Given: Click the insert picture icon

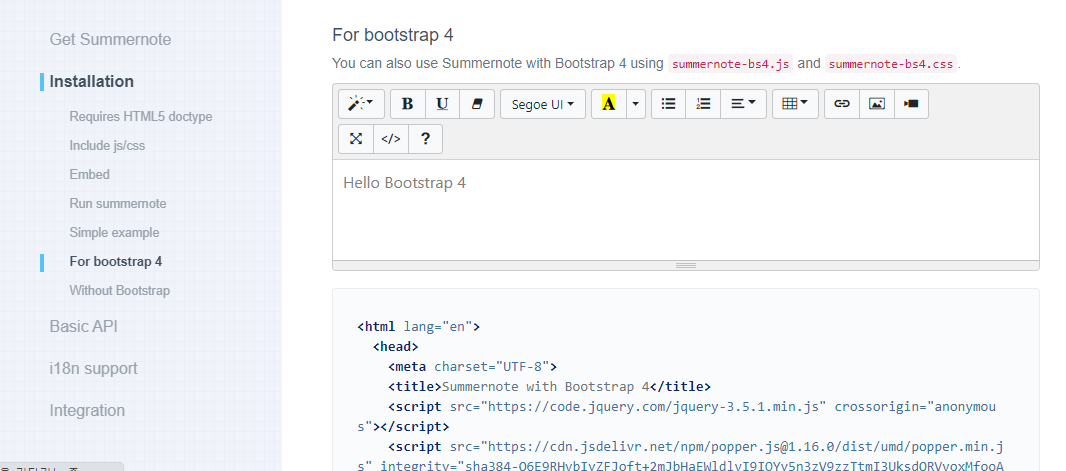Looking at the screenshot, I should click(877, 104).
